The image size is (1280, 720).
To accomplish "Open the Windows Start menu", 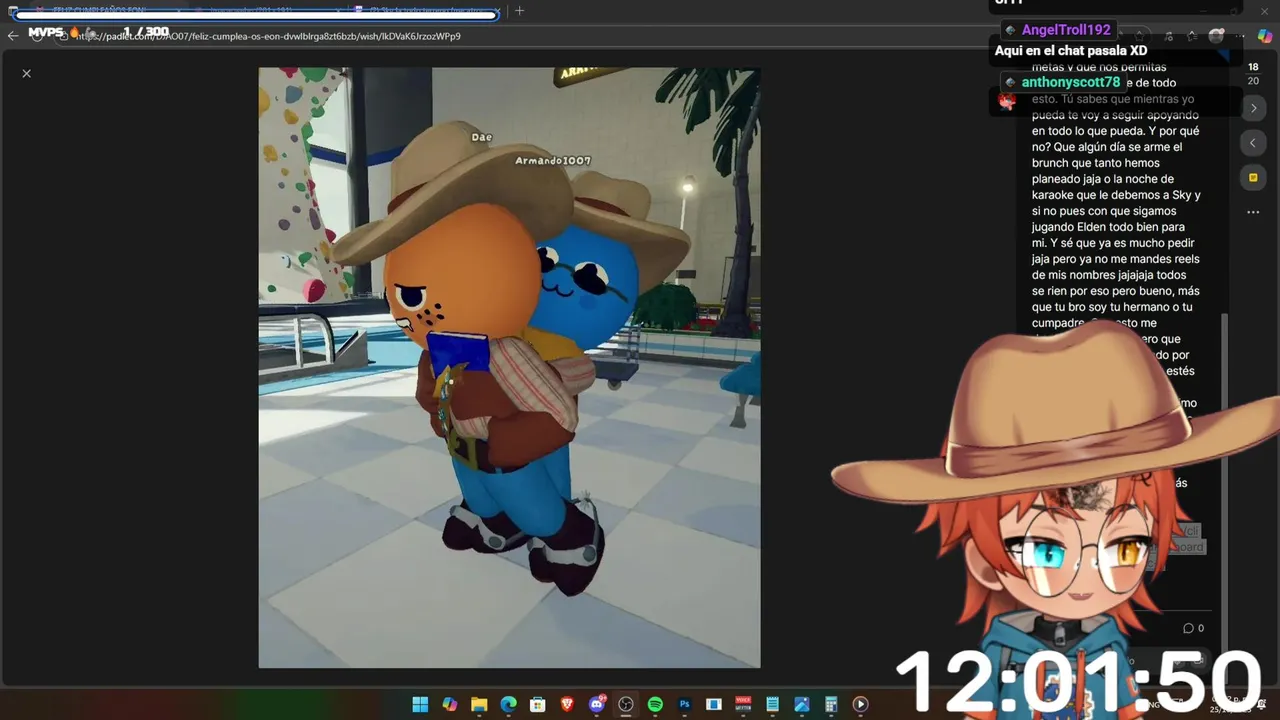I will click(420, 704).
